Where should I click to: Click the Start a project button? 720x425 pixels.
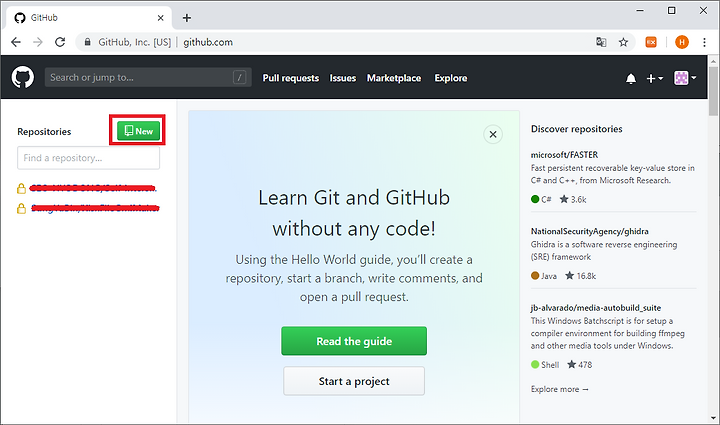click(x=354, y=381)
